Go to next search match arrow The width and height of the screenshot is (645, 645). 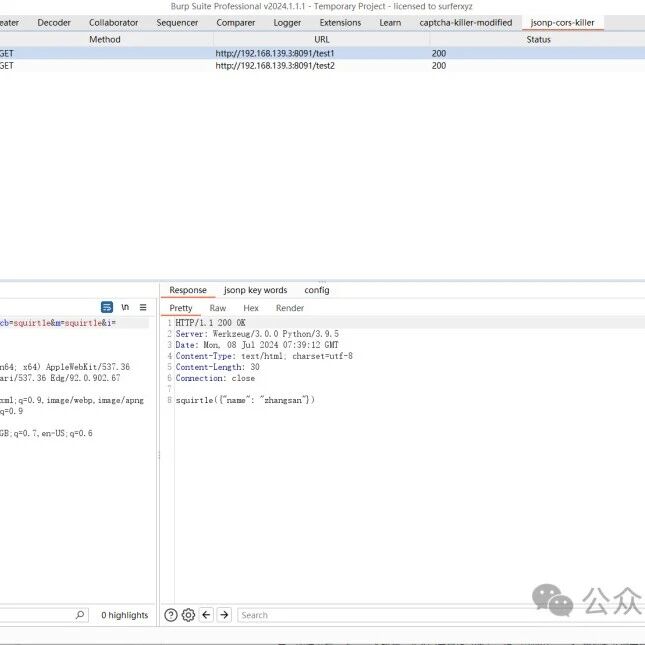tap(224, 615)
